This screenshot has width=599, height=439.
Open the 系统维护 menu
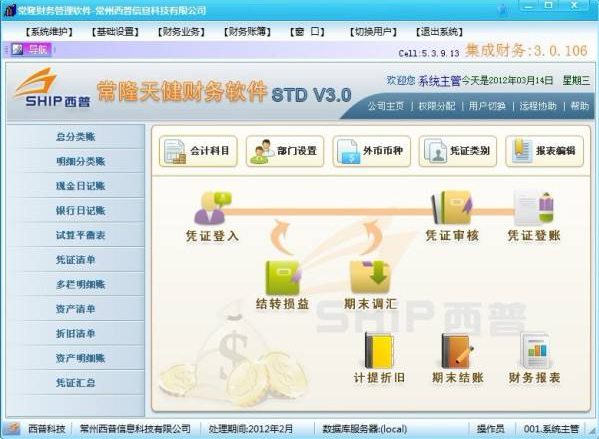[x=49, y=32]
